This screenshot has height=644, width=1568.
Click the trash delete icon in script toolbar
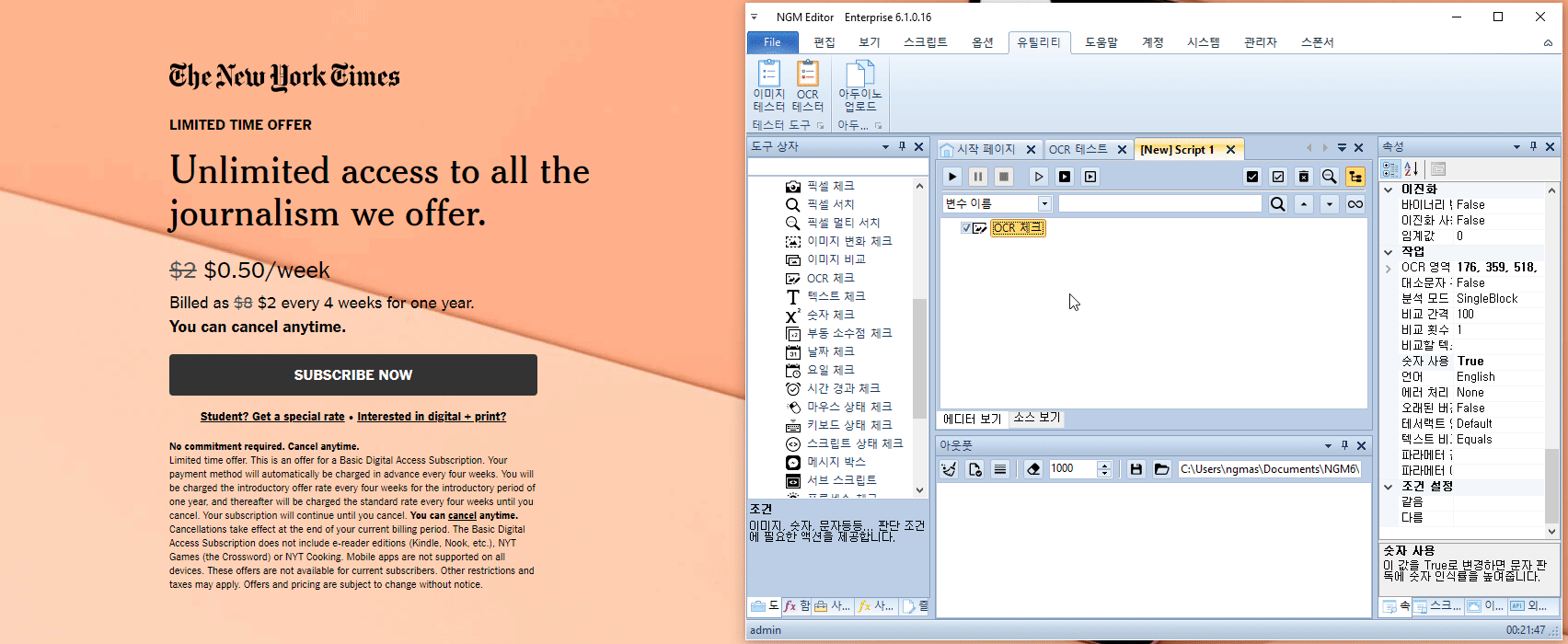(x=1304, y=177)
